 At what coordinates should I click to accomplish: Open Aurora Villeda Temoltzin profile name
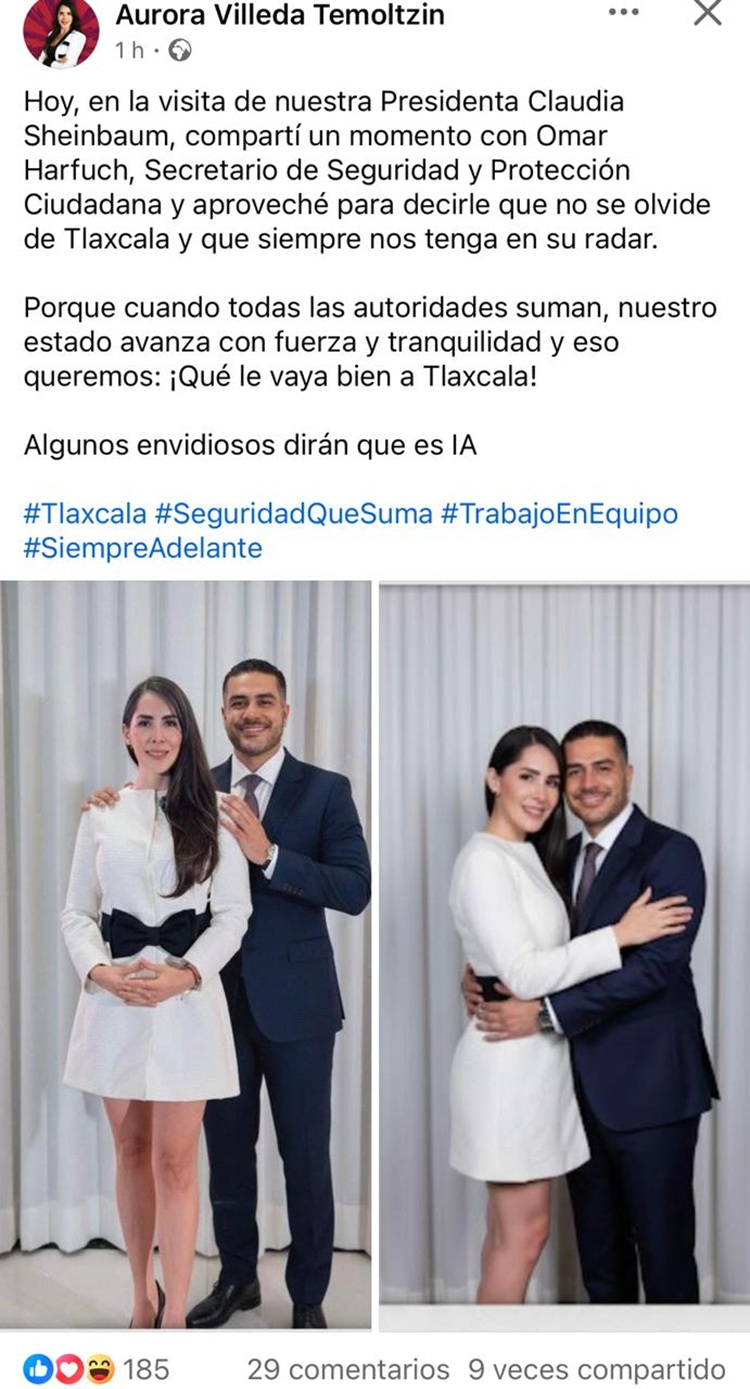point(280,14)
